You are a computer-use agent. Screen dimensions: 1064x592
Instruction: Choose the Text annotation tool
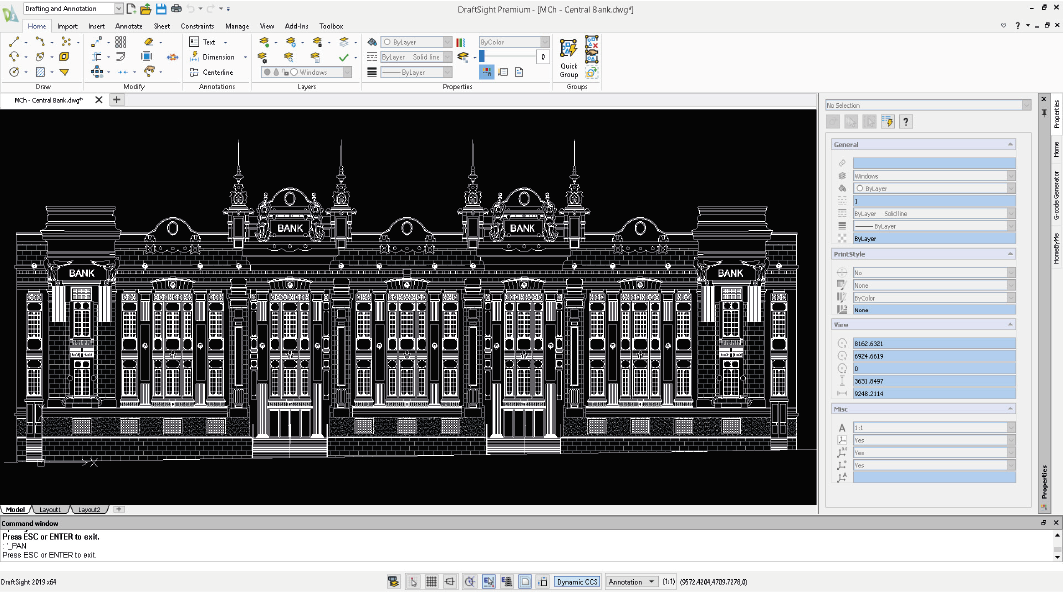pos(202,42)
